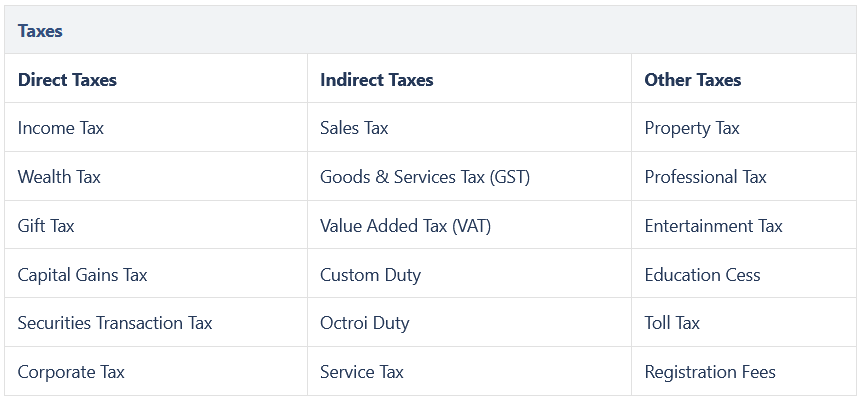863x401 pixels.
Task: Click the Registration Fees cell
Action: pyautogui.click(x=710, y=372)
